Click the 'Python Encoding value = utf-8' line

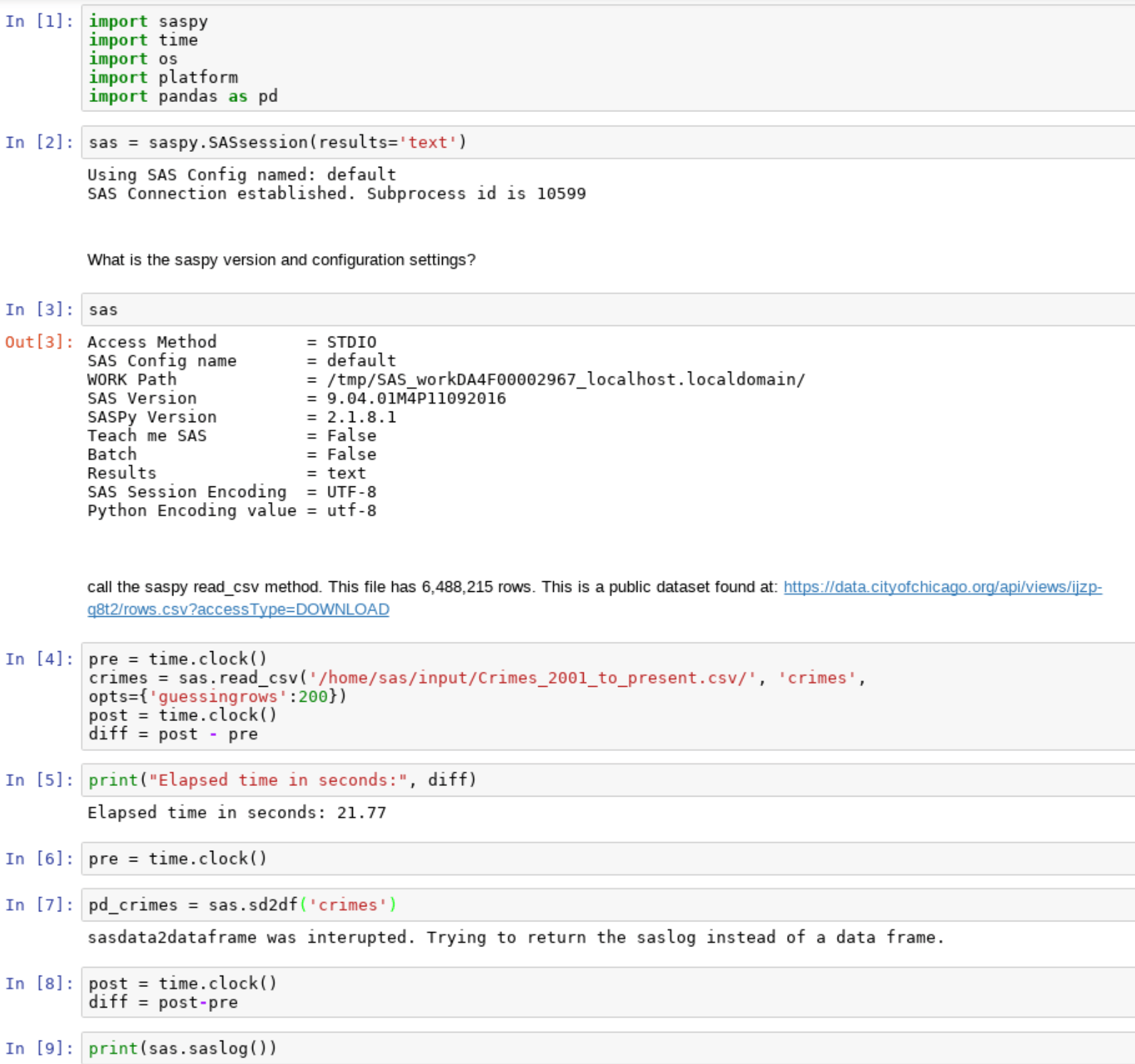click(232, 511)
